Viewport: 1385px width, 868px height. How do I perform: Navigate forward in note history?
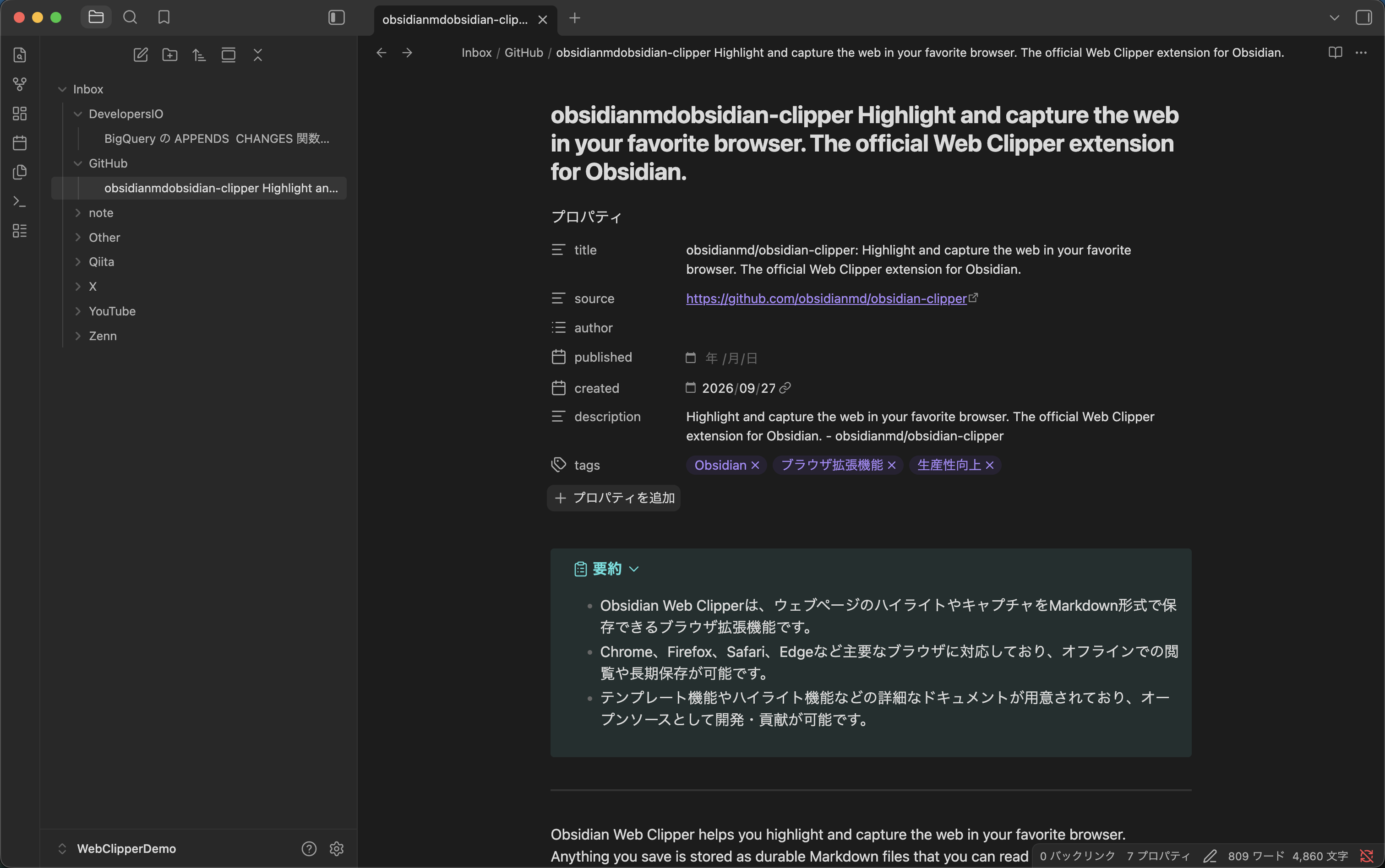(407, 53)
